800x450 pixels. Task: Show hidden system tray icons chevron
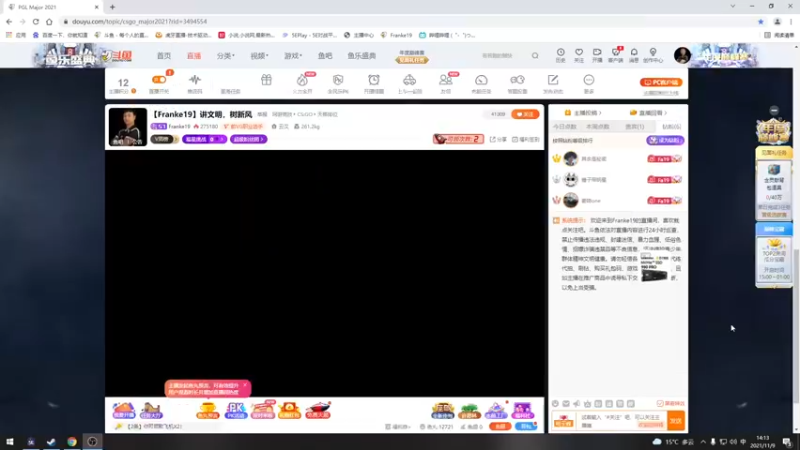[x=703, y=442]
